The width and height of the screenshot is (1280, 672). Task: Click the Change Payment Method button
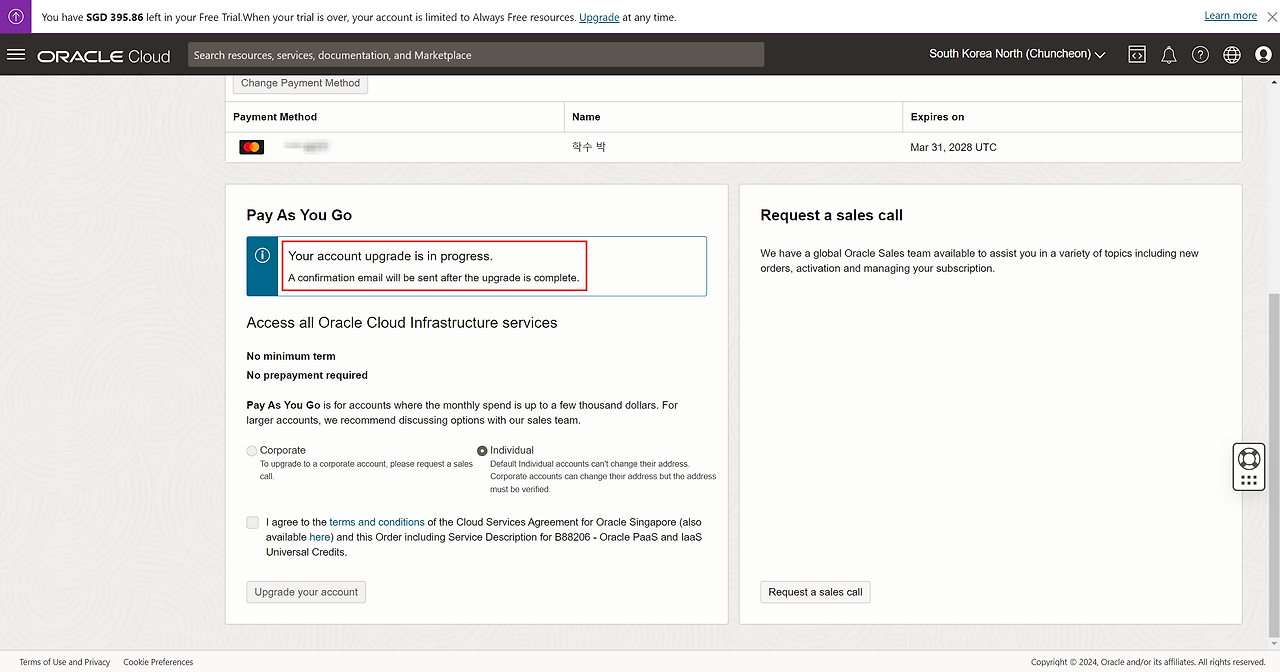click(300, 83)
